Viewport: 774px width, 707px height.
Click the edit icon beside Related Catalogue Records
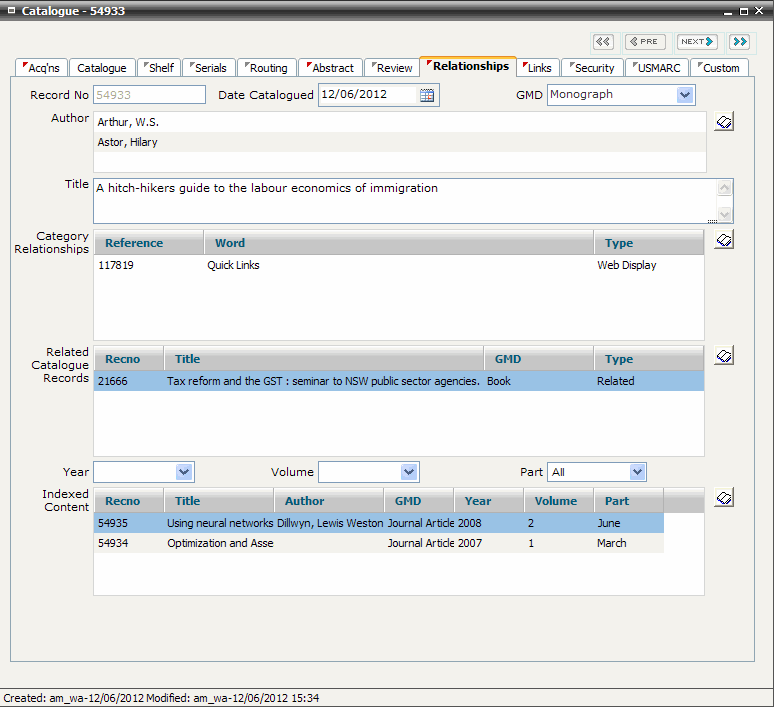pyautogui.click(x=725, y=356)
